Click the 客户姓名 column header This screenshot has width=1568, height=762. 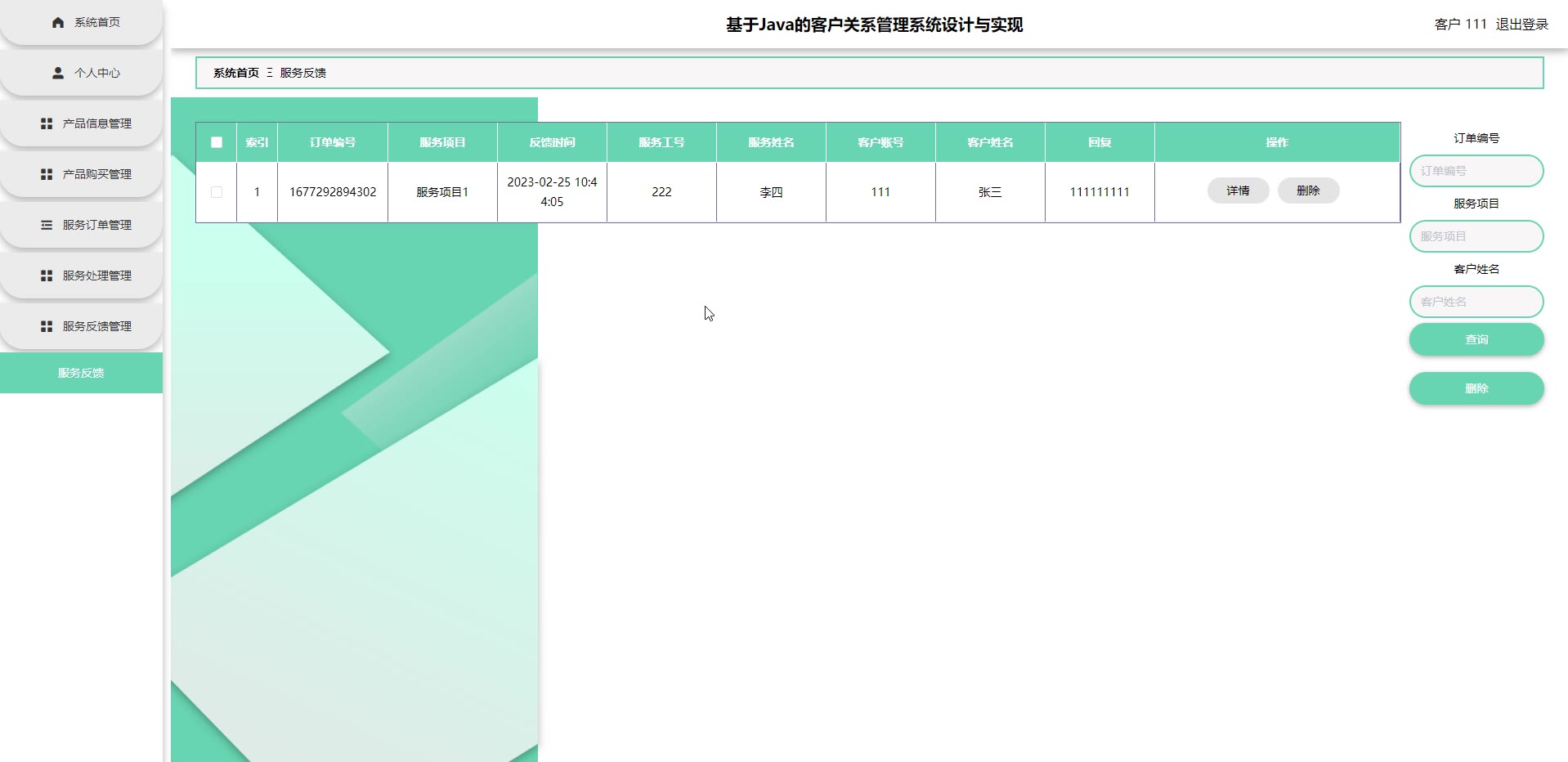click(990, 142)
